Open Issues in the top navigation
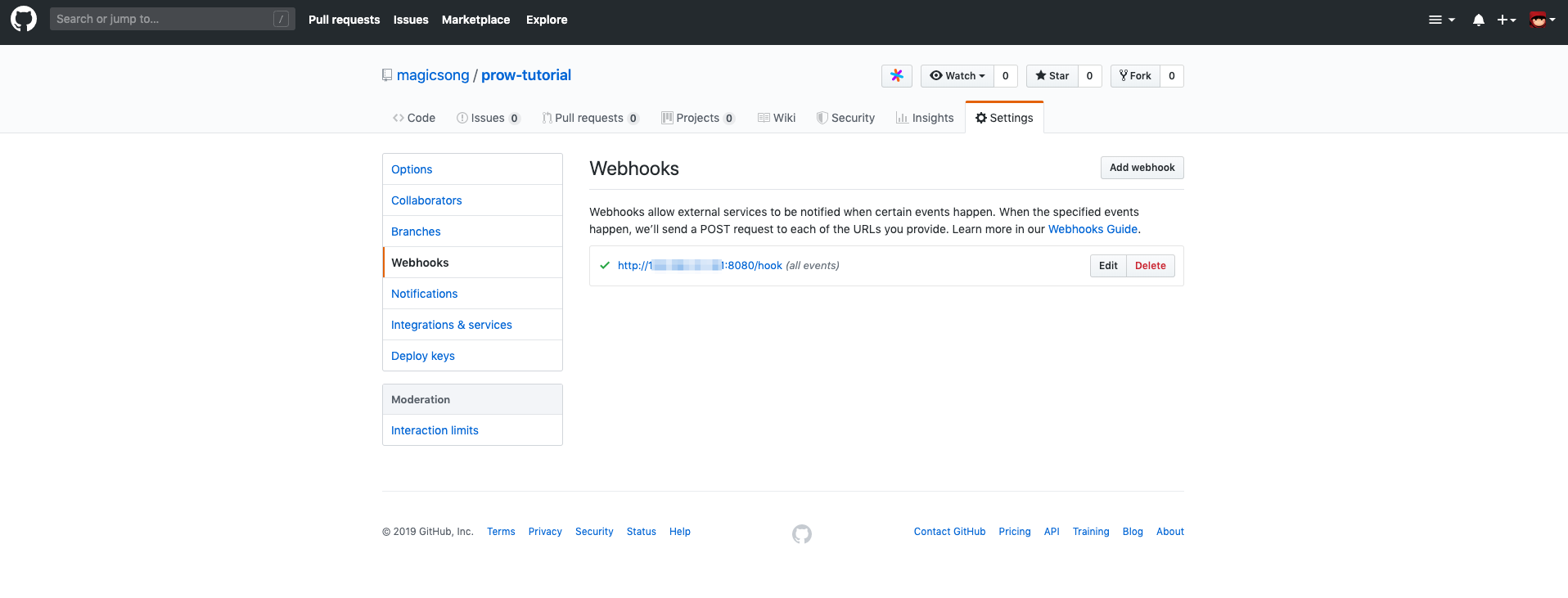 [411, 20]
